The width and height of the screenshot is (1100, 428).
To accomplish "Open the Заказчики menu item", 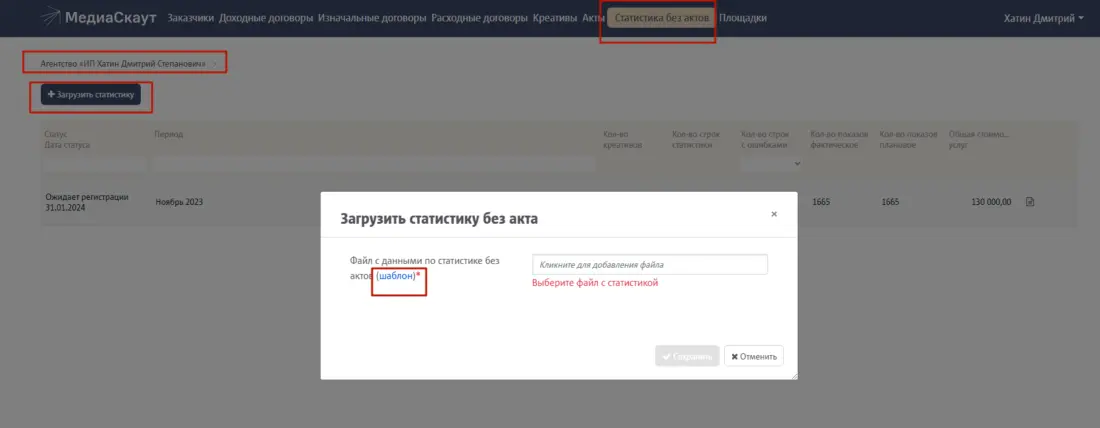I will [191, 18].
